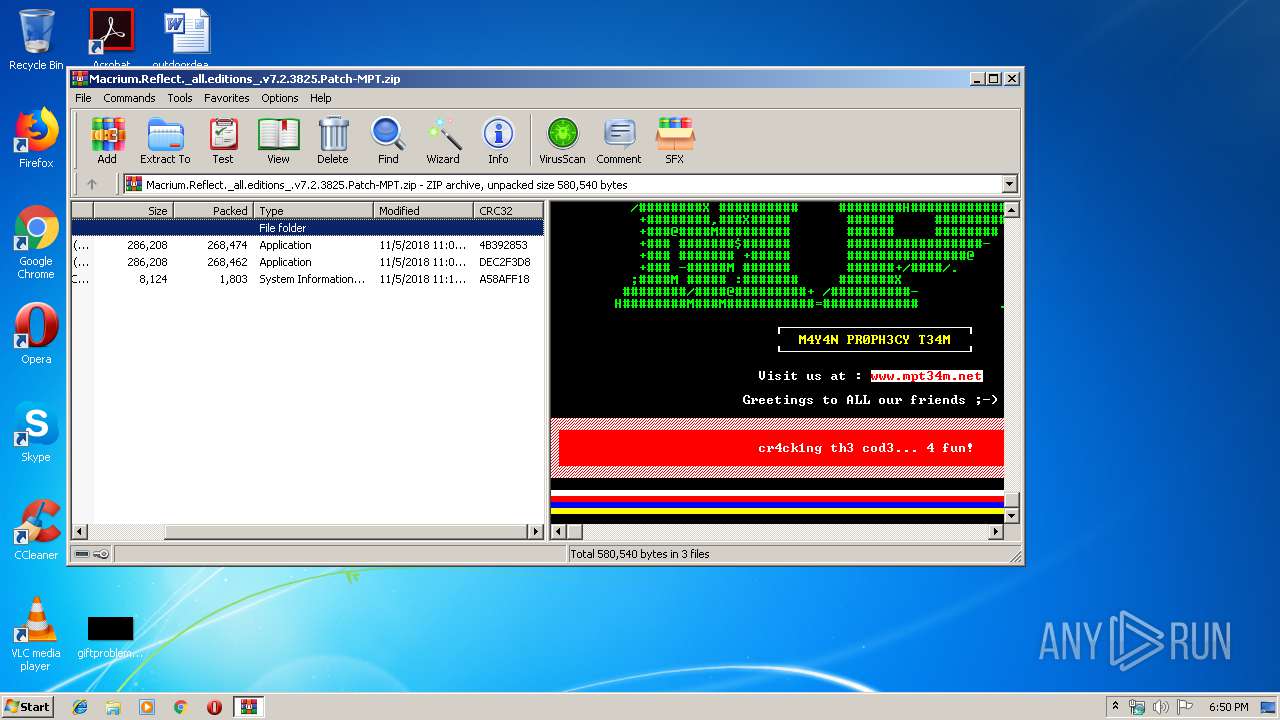Screen dimensions: 1280x720
Task: Open Internet Explorer from the taskbar
Action: (x=80, y=707)
